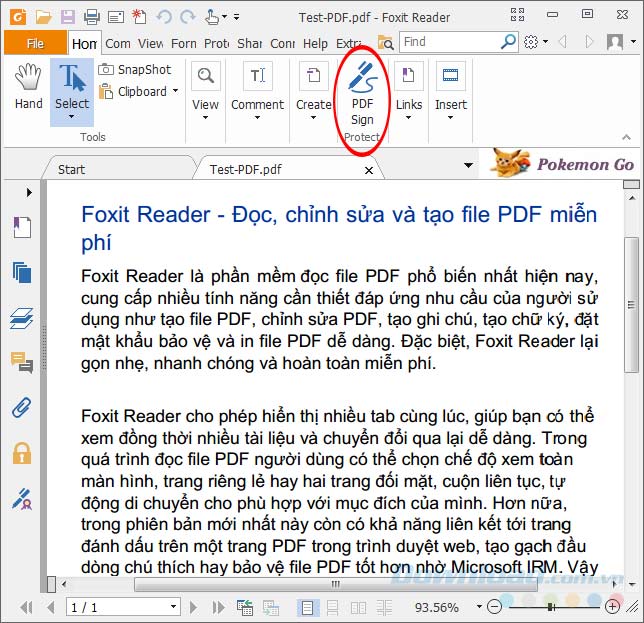This screenshot has height=623, width=644.
Task: Open the Links ribbon group
Action: click(x=409, y=91)
